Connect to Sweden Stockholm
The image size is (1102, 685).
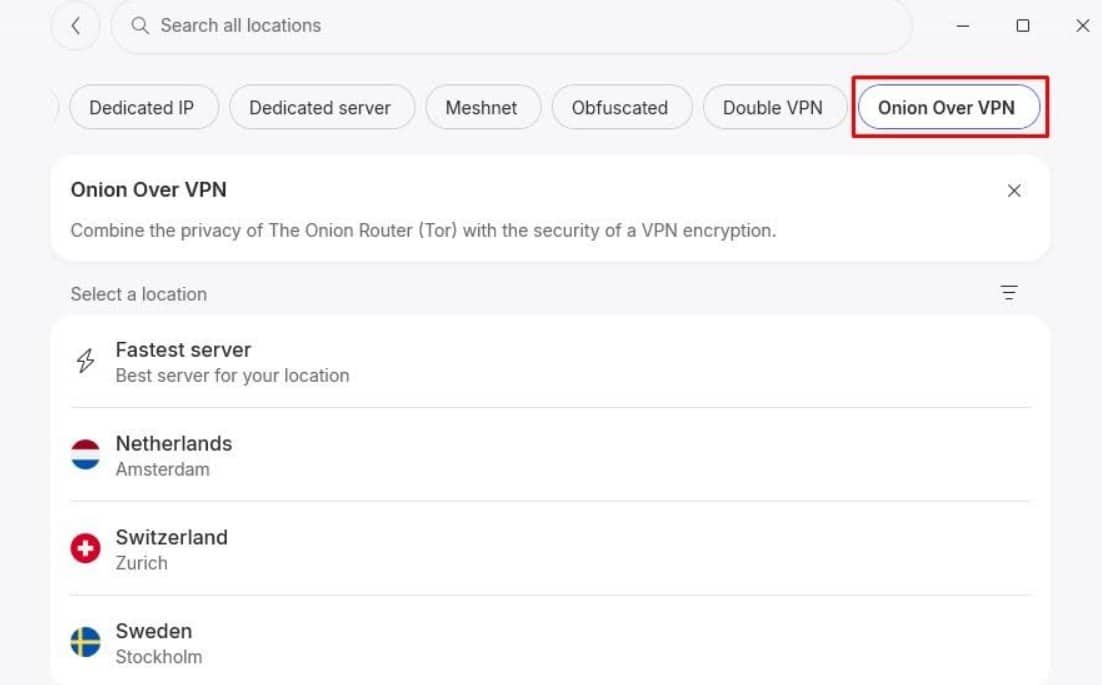550,641
